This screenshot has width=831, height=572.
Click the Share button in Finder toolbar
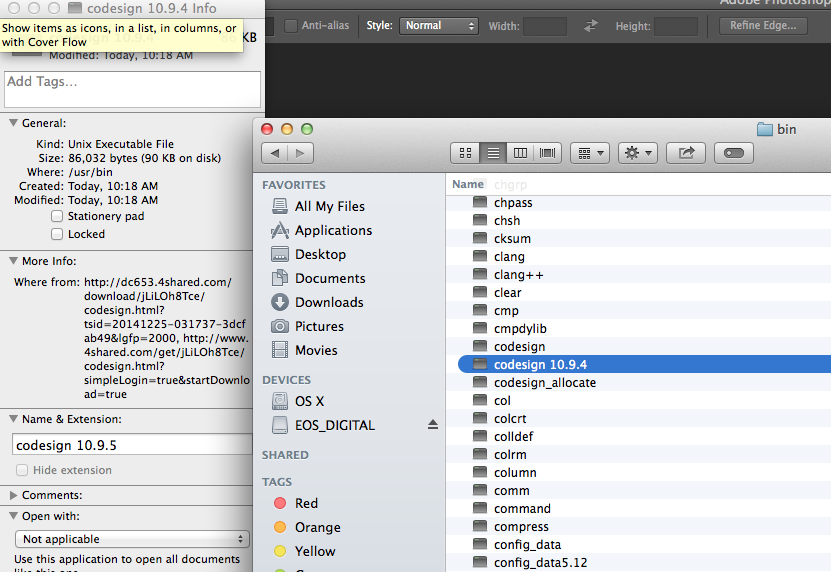[686, 153]
